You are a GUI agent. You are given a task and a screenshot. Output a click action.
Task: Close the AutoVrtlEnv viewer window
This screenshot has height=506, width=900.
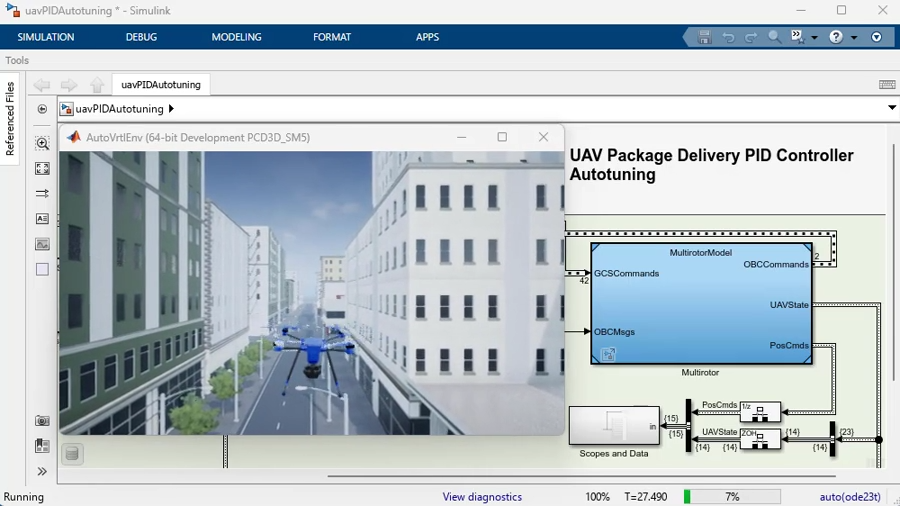[544, 137]
